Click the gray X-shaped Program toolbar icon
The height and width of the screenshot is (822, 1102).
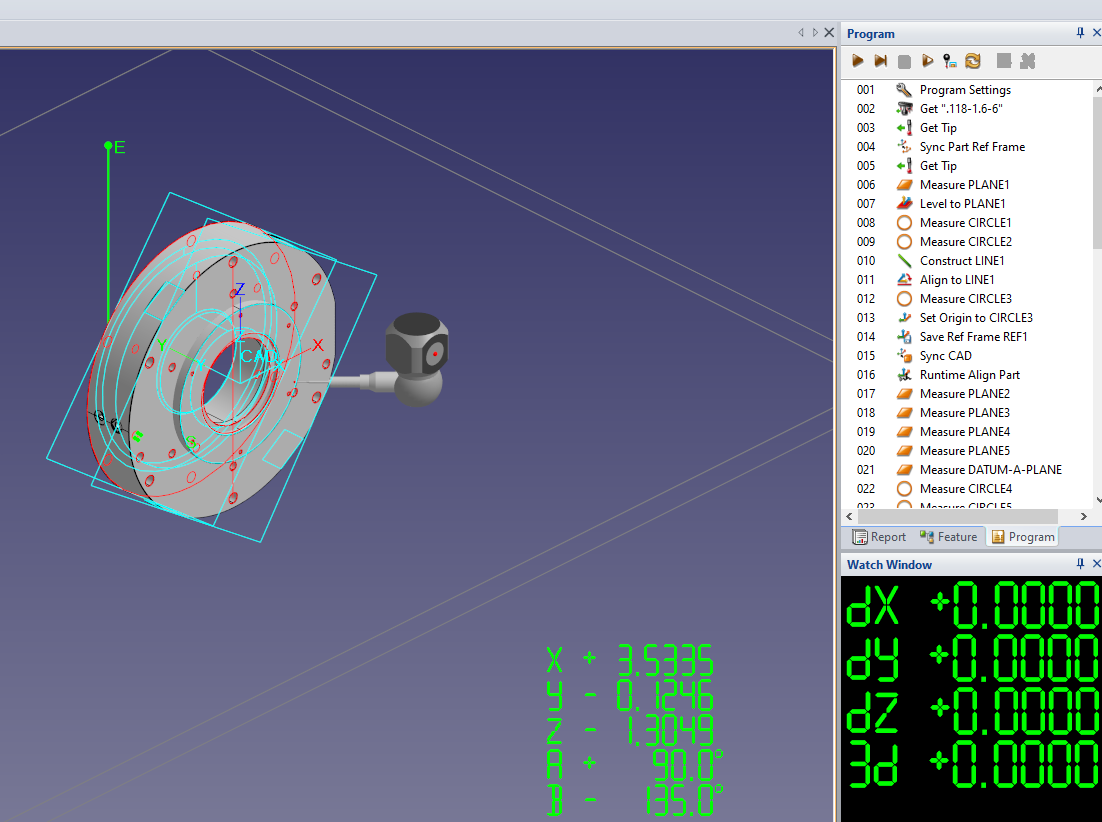[x=1028, y=61]
